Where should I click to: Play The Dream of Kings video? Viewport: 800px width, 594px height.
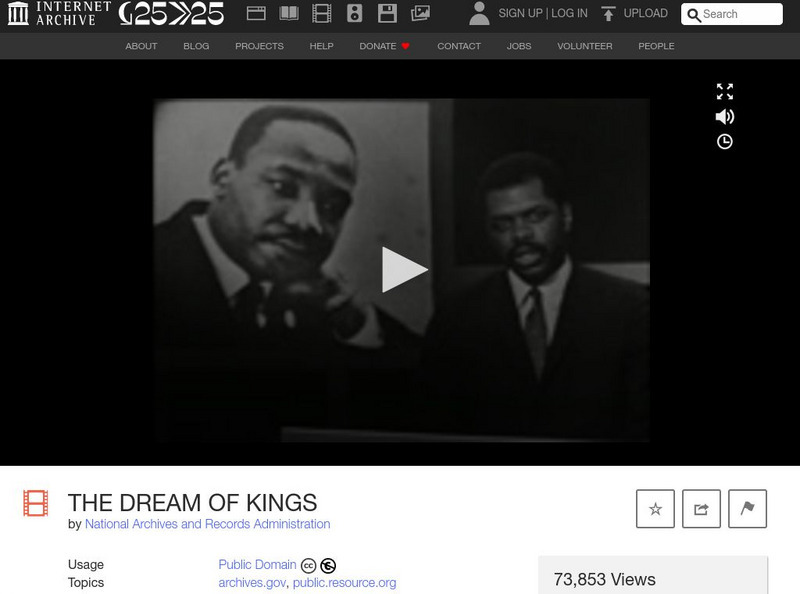tap(405, 269)
